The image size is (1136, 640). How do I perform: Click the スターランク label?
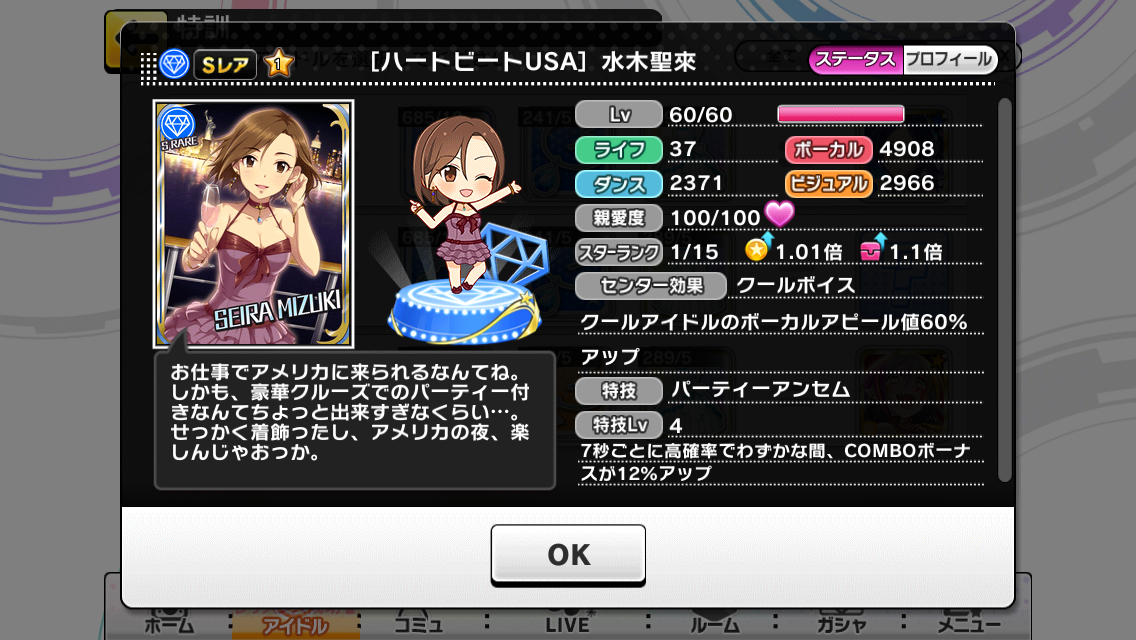pyautogui.click(x=619, y=252)
